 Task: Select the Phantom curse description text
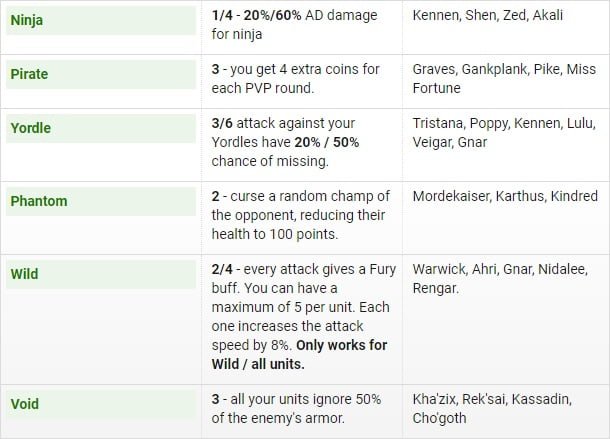(x=300, y=215)
